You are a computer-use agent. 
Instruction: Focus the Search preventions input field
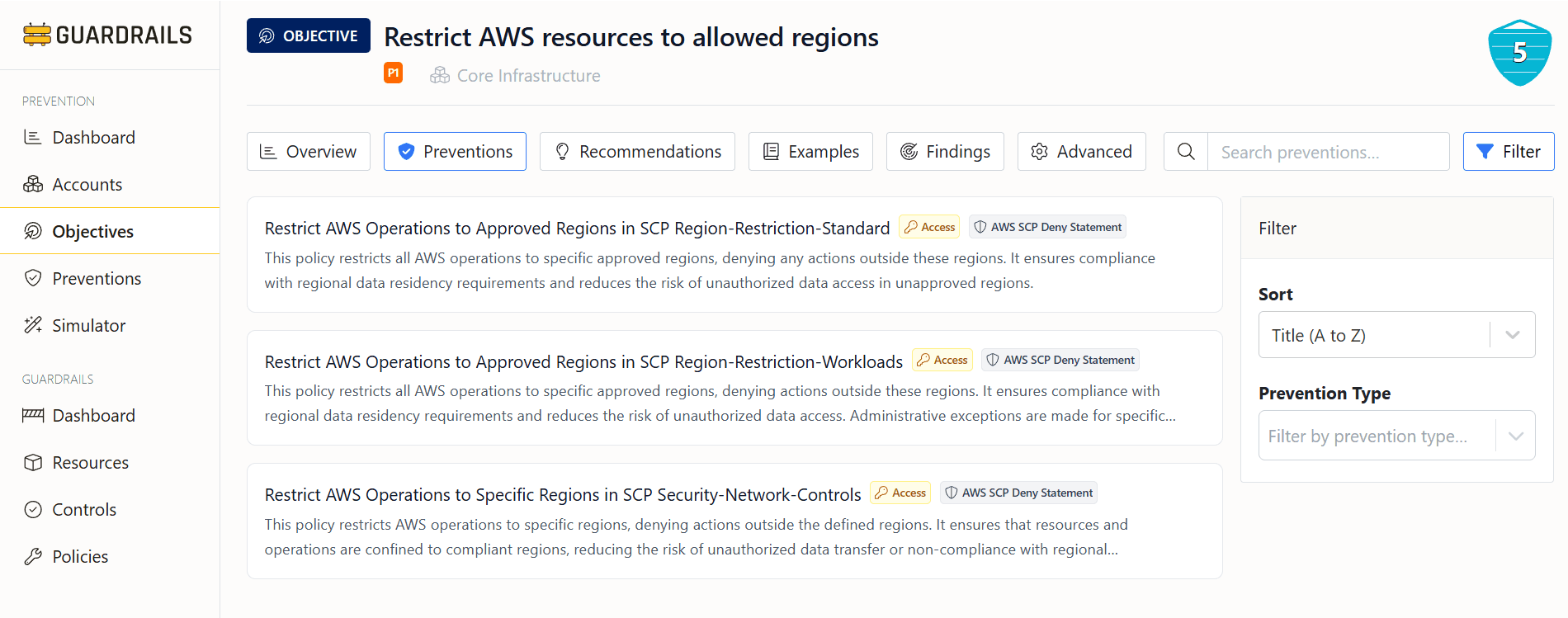pos(1327,152)
